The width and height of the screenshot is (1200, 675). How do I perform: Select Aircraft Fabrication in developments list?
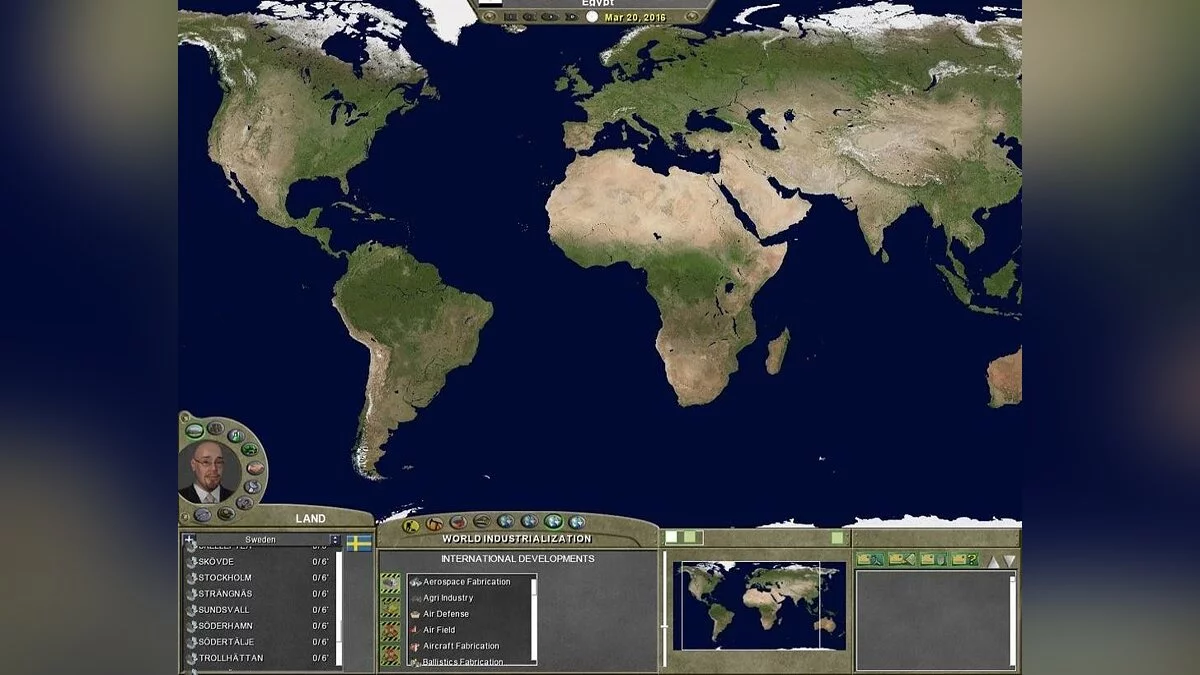click(x=468, y=646)
